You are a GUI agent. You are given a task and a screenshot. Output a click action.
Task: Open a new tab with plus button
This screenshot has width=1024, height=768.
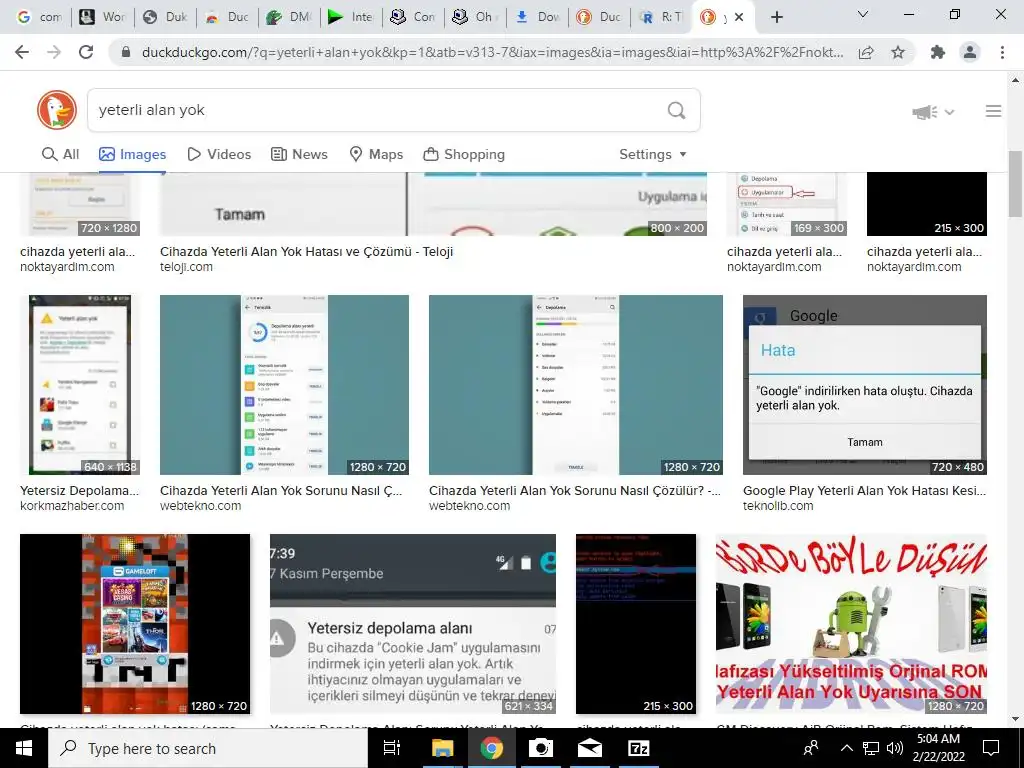776,17
